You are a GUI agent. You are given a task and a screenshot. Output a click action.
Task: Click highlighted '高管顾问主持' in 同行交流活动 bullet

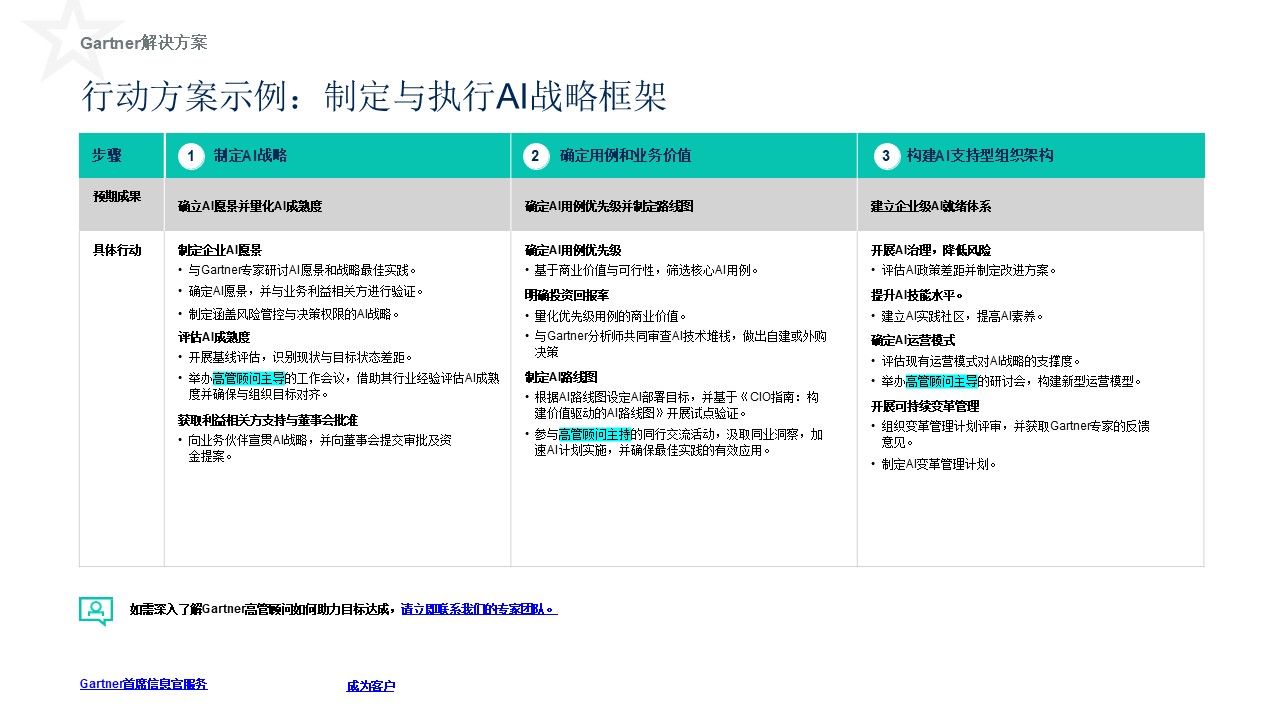click(595, 434)
